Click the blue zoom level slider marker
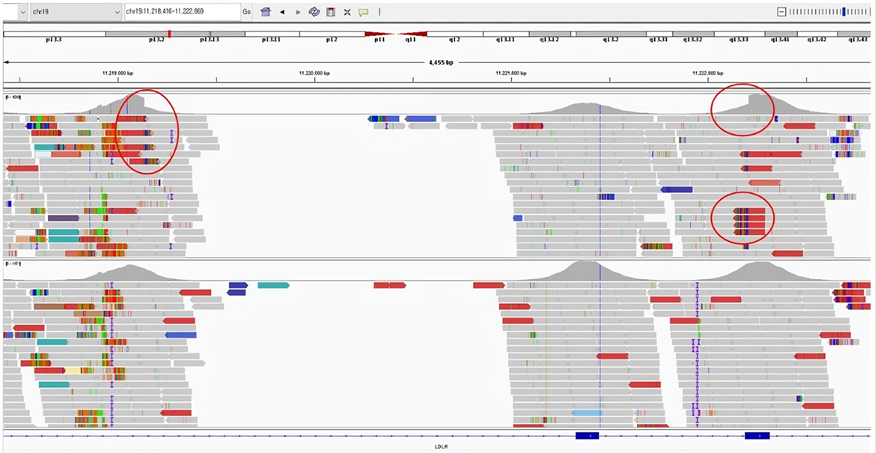Image resolution: width=876 pixels, height=453 pixels. pos(845,12)
